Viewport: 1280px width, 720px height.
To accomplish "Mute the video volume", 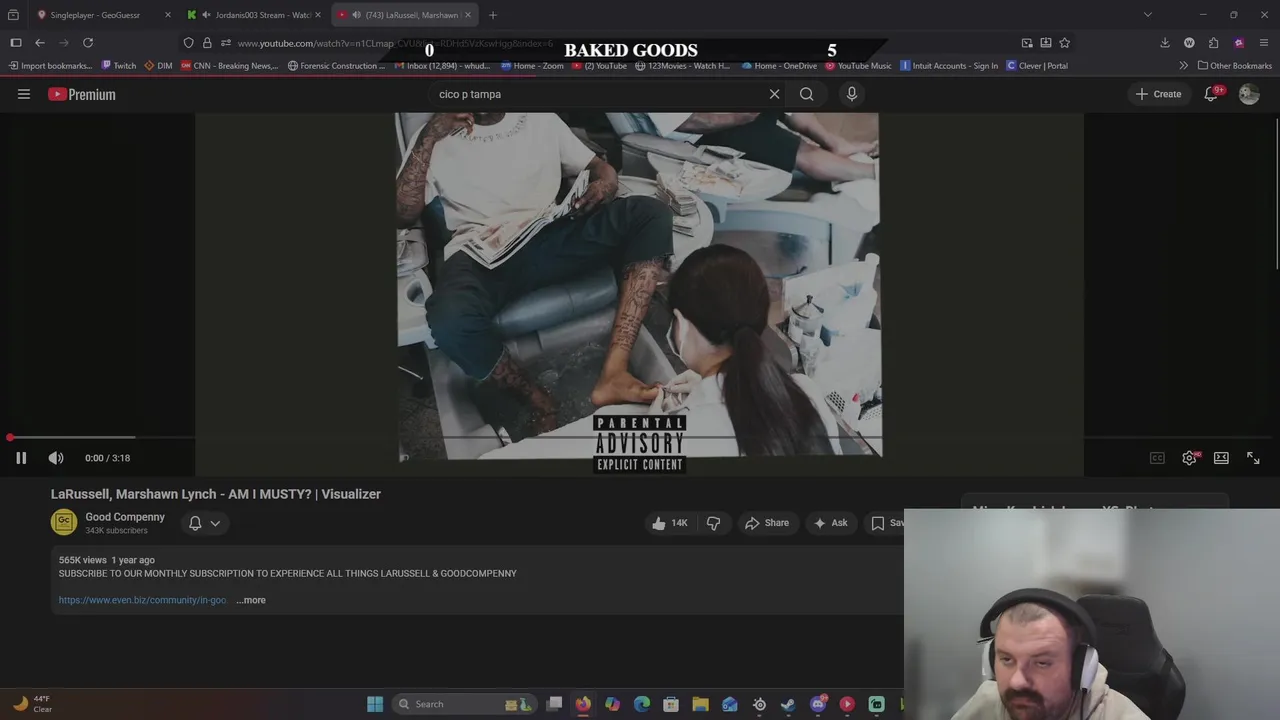I will pos(56,458).
